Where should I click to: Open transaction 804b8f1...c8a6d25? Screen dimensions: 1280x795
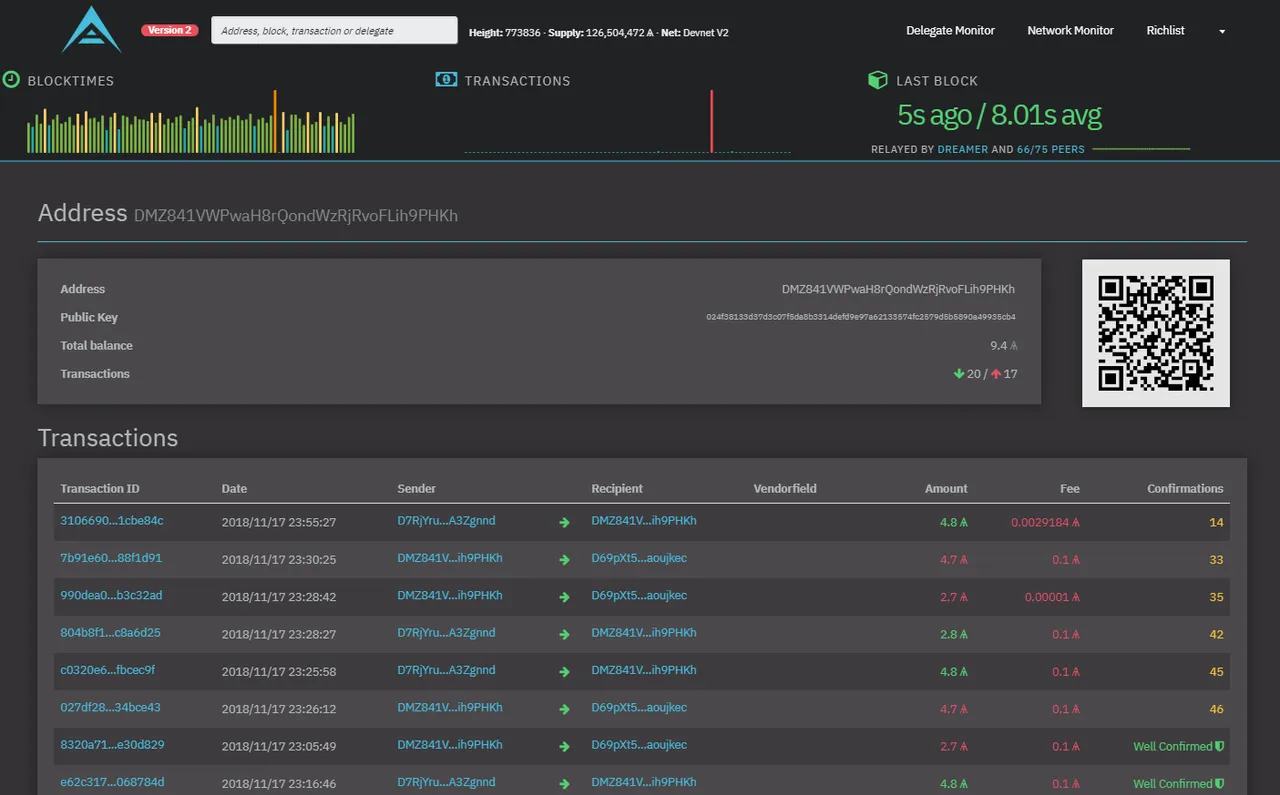[110, 633]
